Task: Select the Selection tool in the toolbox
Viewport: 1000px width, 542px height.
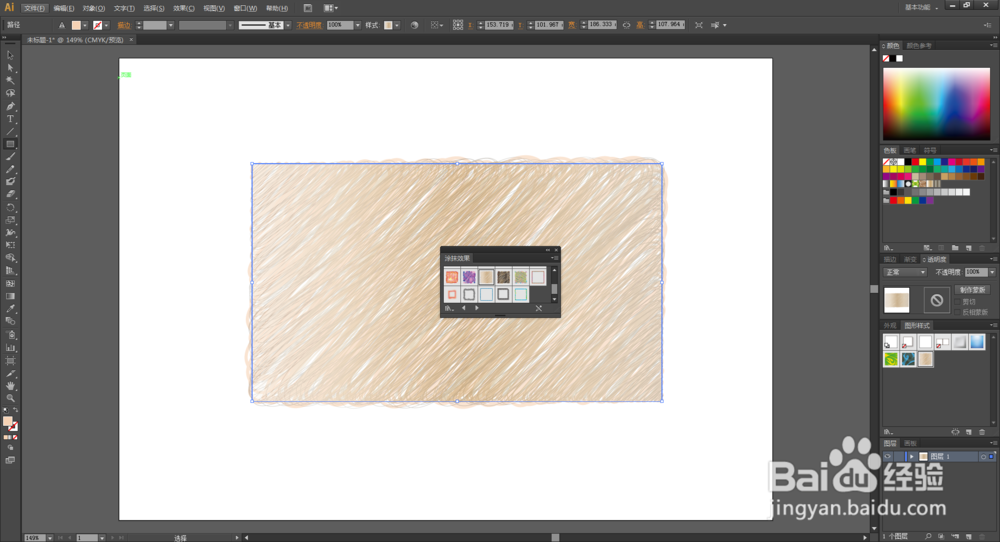Action: (10, 55)
